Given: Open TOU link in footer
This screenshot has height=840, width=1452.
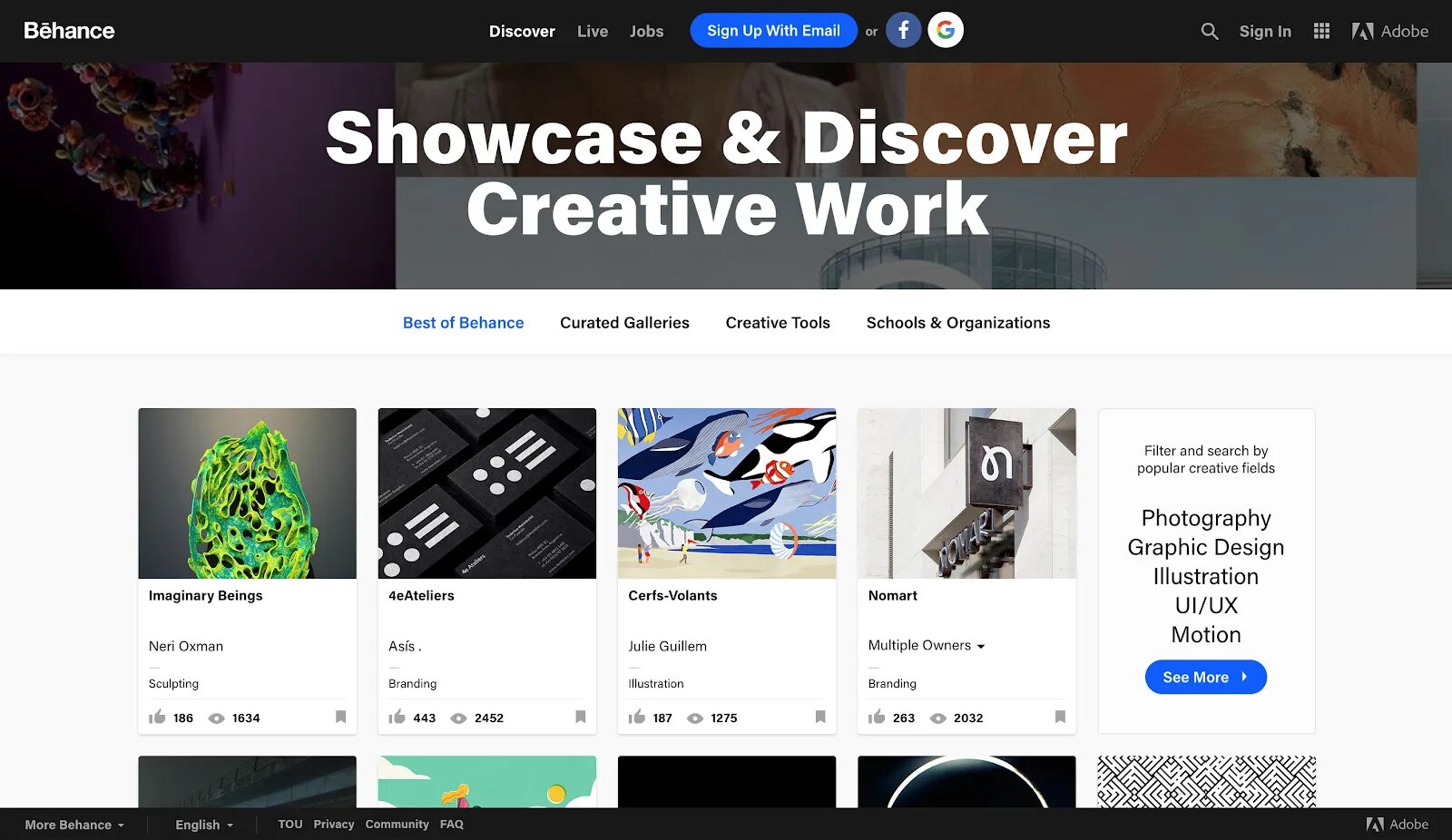Looking at the screenshot, I should pos(290,825).
